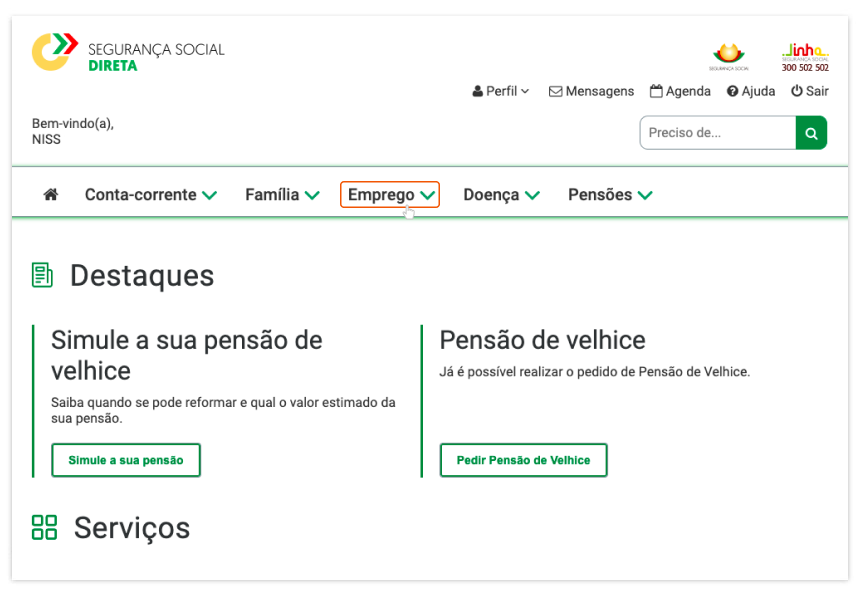
Task: Expand the Família menu
Action: pyautogui.click(x=282, y=195)
